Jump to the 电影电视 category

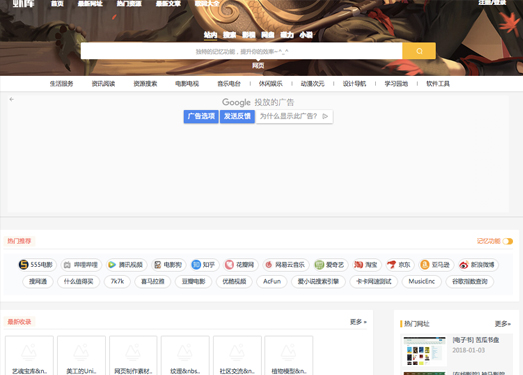[187, 84]
